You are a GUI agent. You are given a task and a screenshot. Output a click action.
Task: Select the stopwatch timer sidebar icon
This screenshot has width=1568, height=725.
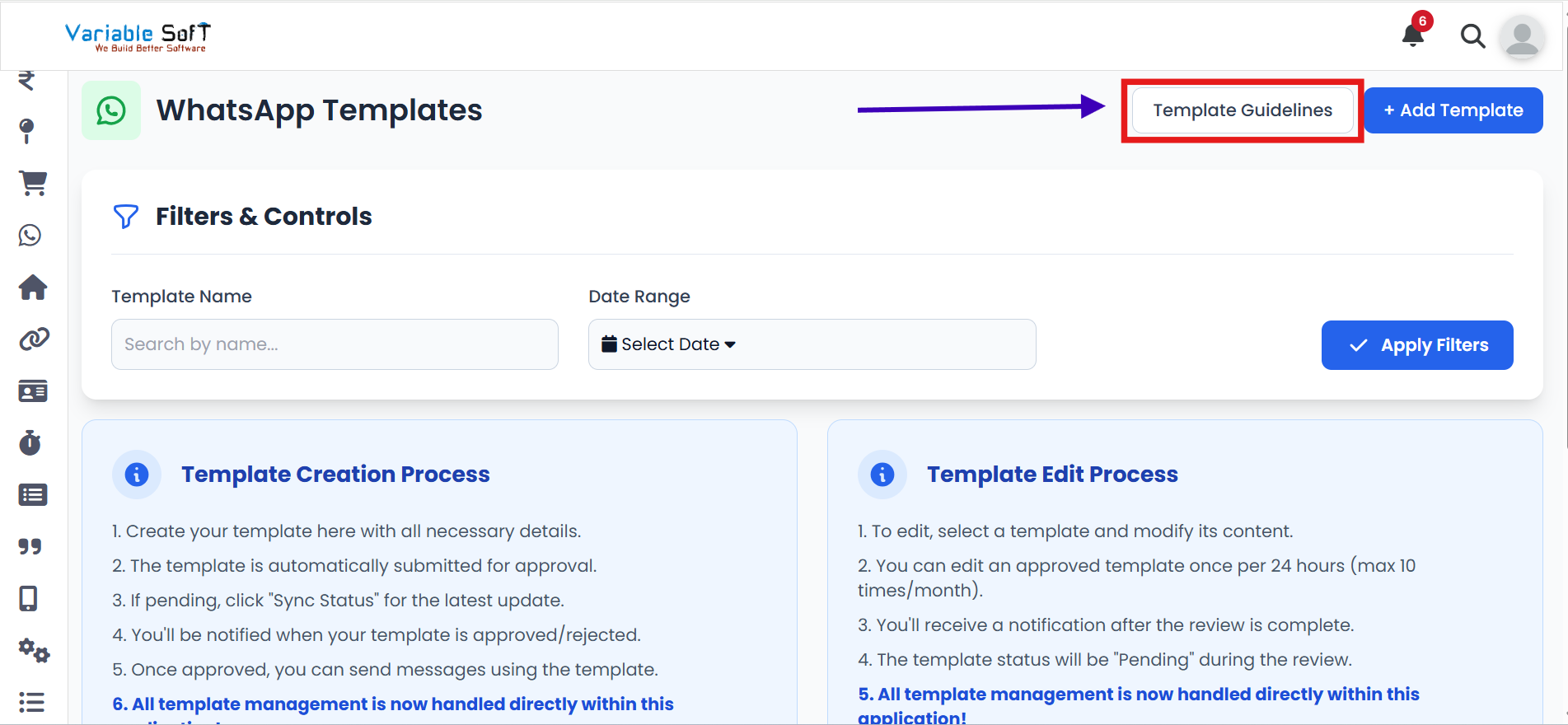point(30,442)
